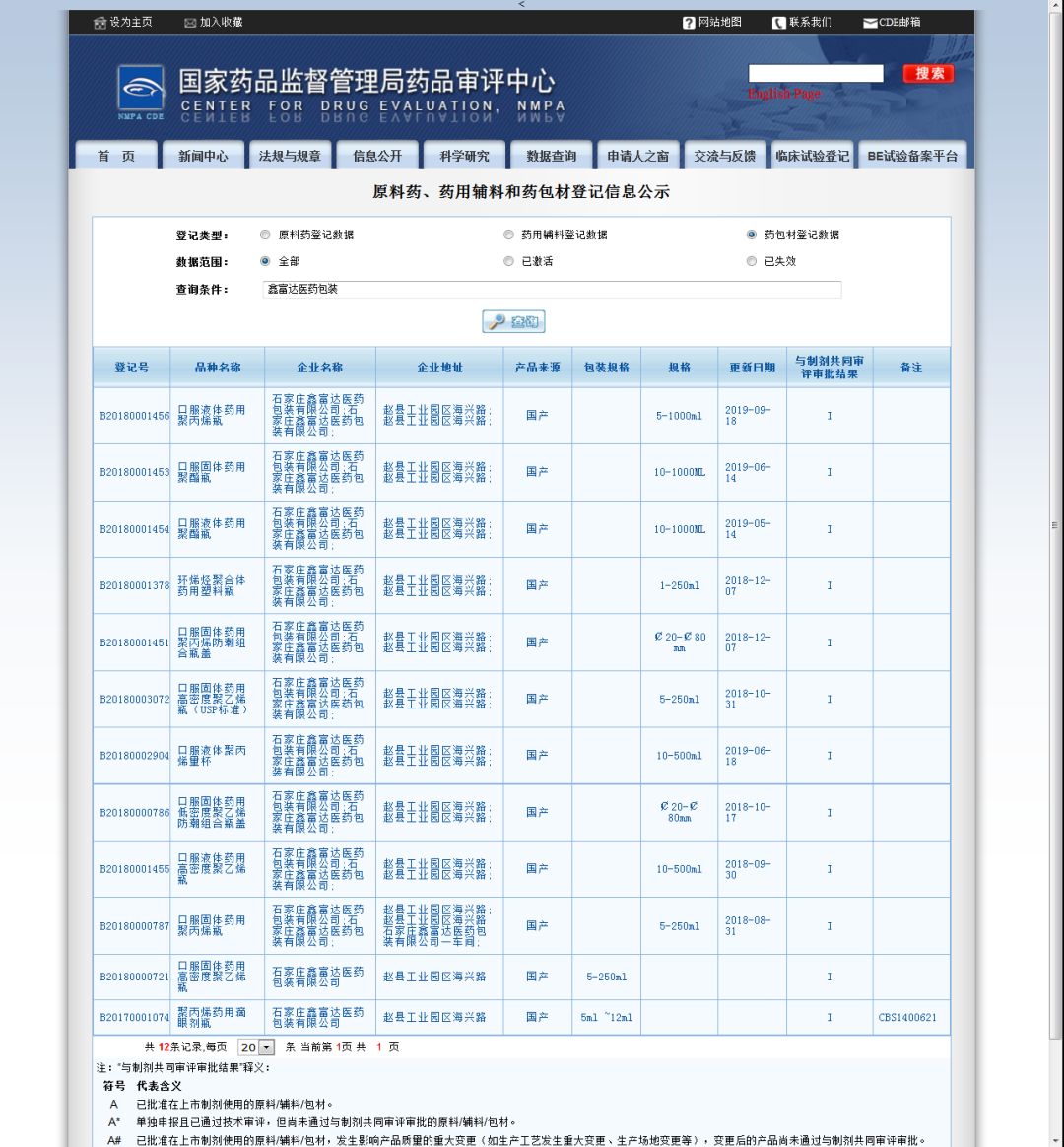The width and height of the screenshot is (1064, 1147).
Task: Open the BE试验备案平台 navigation tab
Action: pyautogui.click(x=912, y=155)
